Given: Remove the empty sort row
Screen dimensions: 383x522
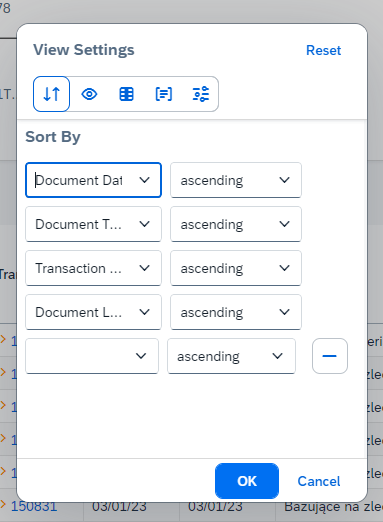Looking at the screenshot, I should 330,356.
